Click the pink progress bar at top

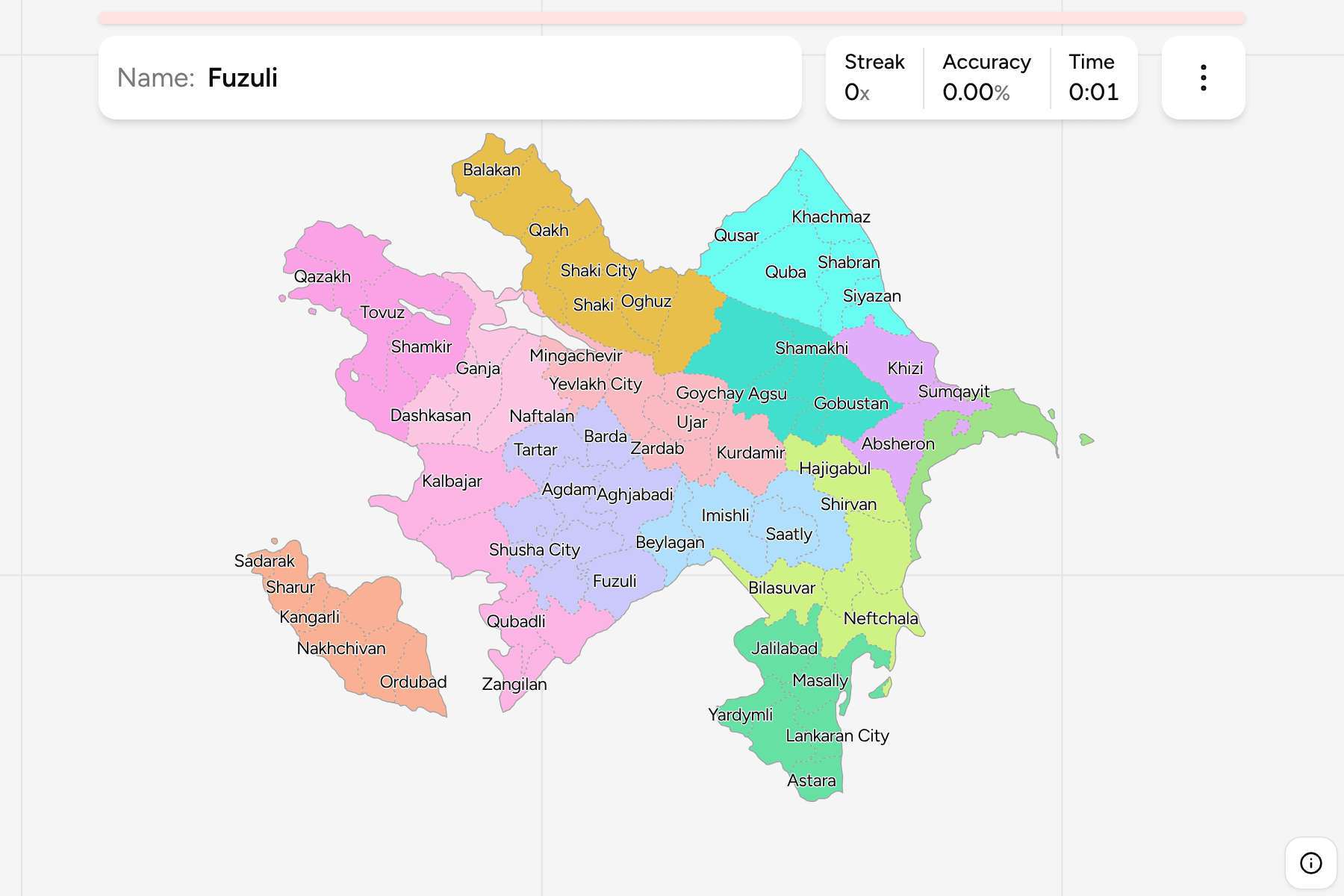coord(672,18)
